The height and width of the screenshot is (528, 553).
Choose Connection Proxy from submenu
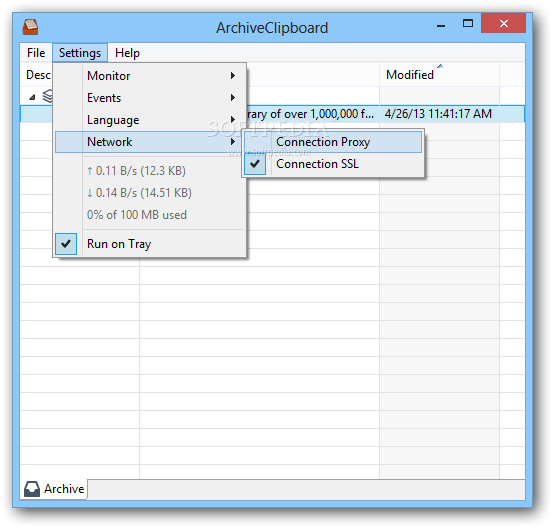point(333,142)
